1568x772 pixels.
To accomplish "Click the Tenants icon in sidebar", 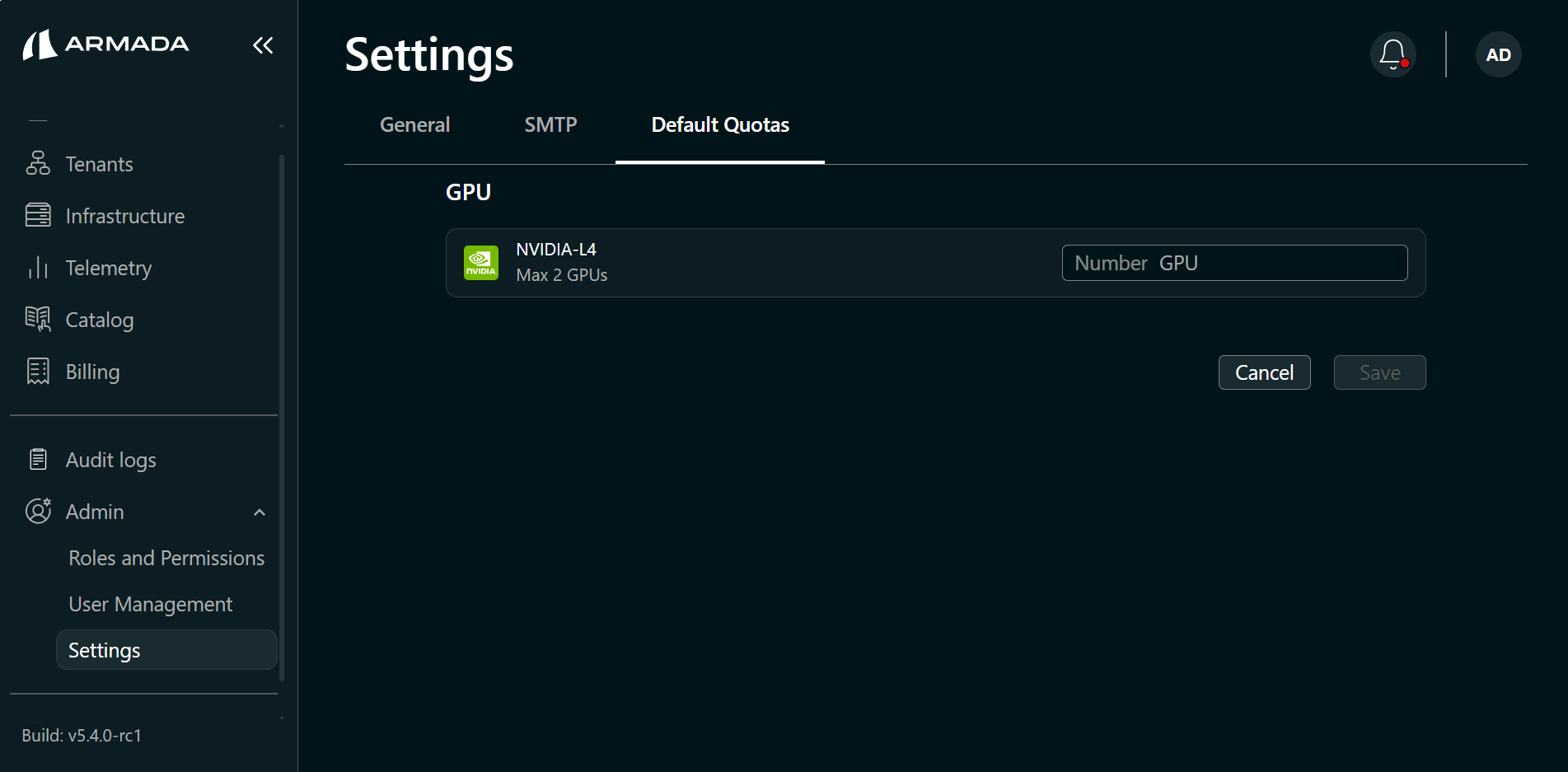I will (x=38, y=163).
